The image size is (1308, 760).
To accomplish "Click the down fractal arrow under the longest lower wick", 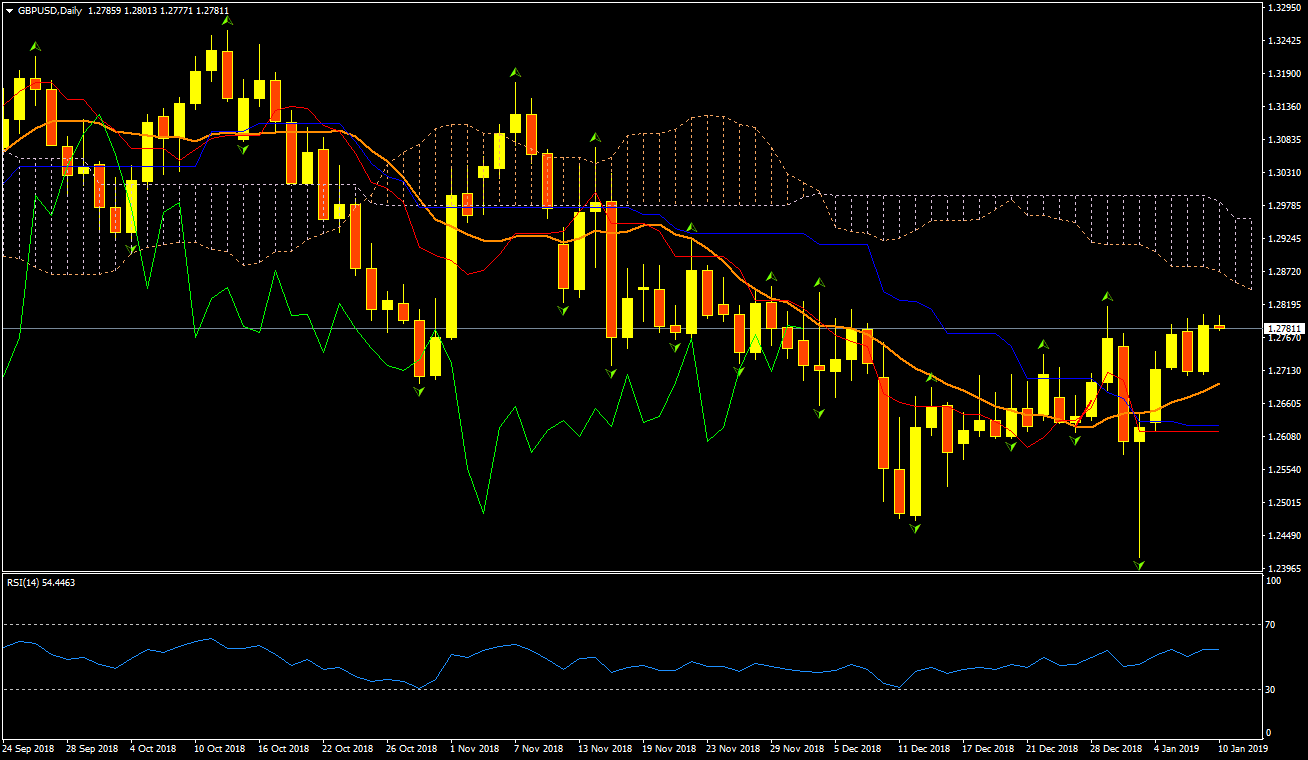I will [1139, 565].
